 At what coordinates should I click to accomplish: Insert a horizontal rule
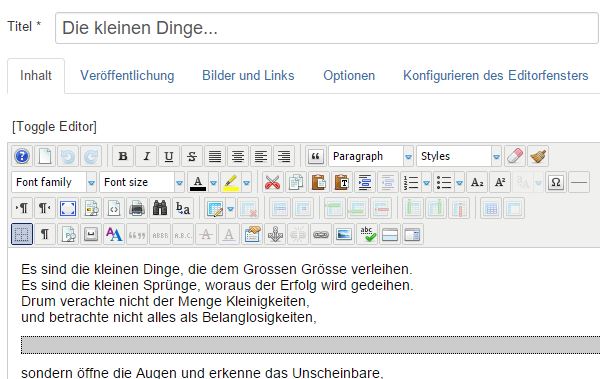[579, 182]
